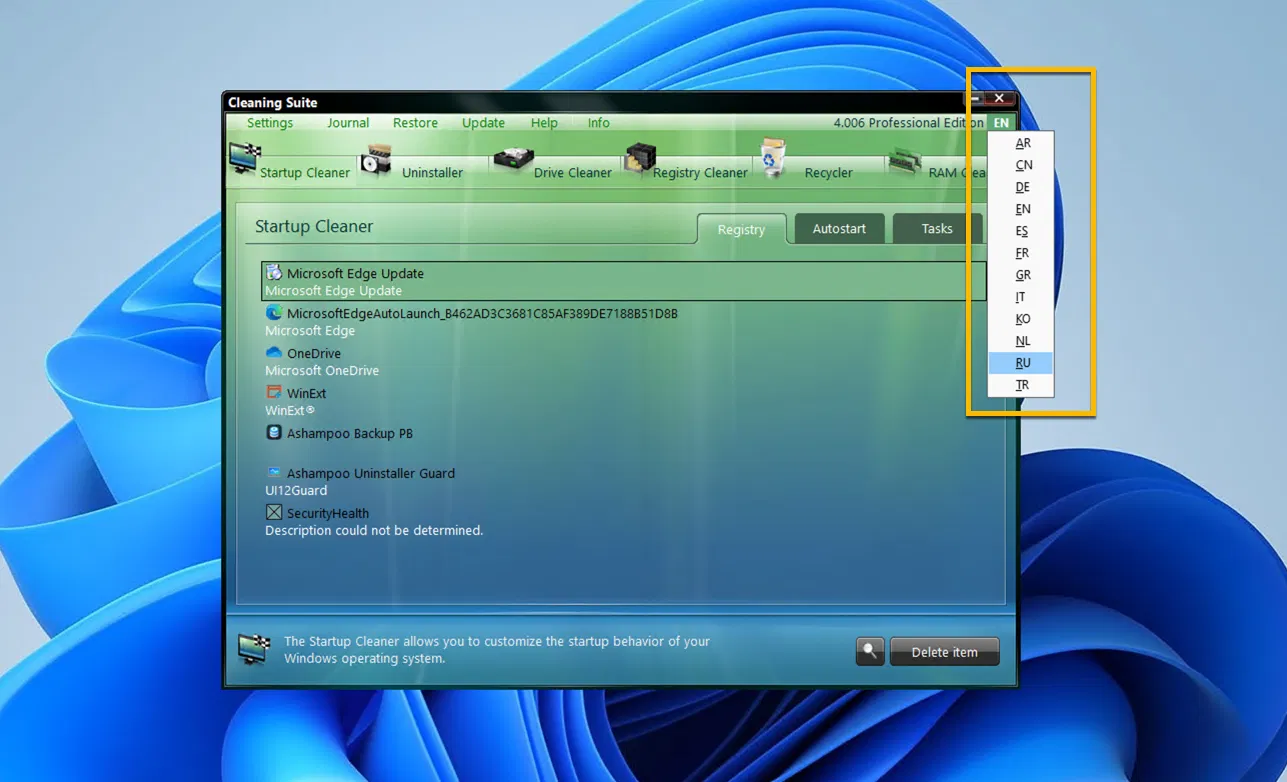Screen dimensions: 1287x782
Task: Select ES from the language list
Action: click(1021, 231)
